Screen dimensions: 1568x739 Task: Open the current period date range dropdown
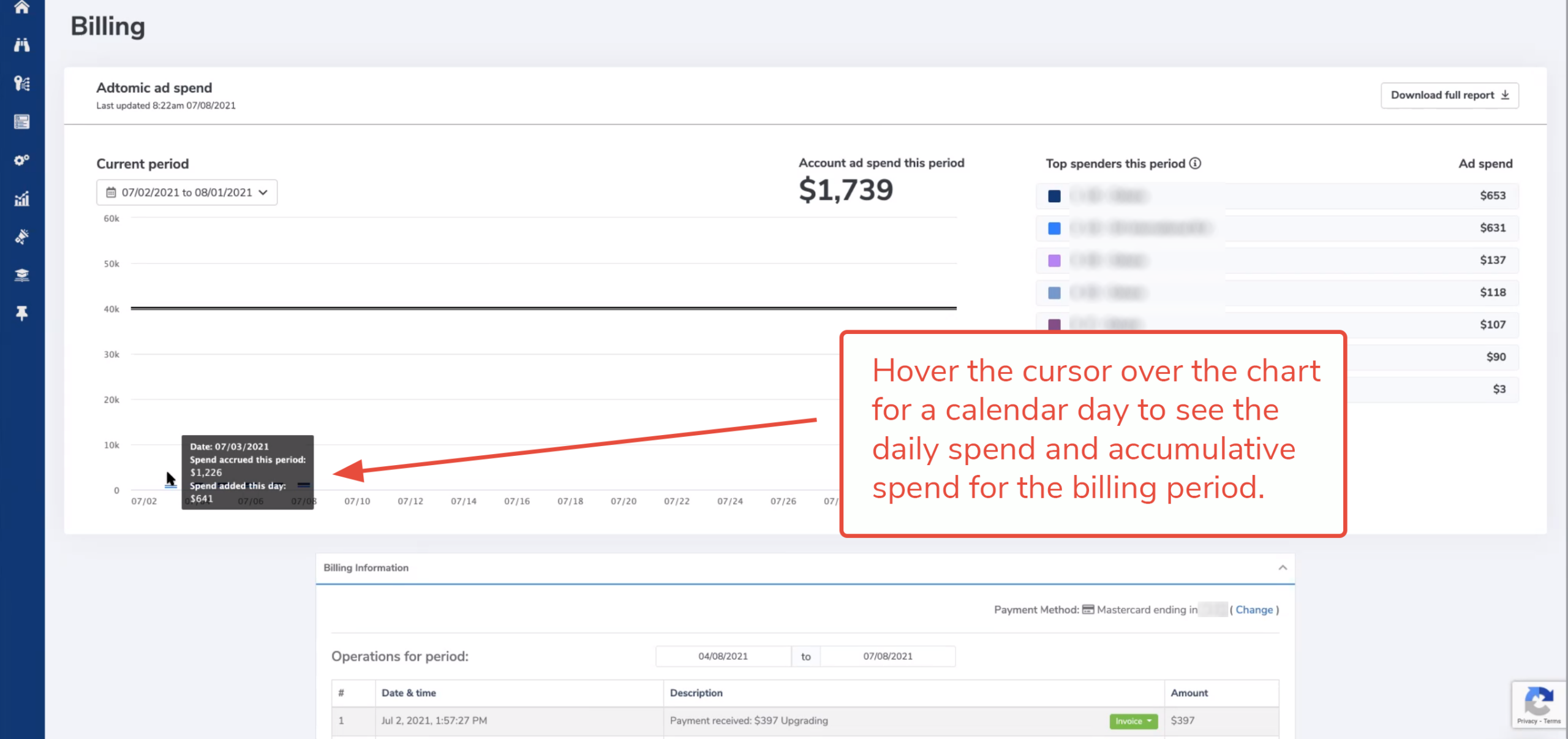click(187, 192)
